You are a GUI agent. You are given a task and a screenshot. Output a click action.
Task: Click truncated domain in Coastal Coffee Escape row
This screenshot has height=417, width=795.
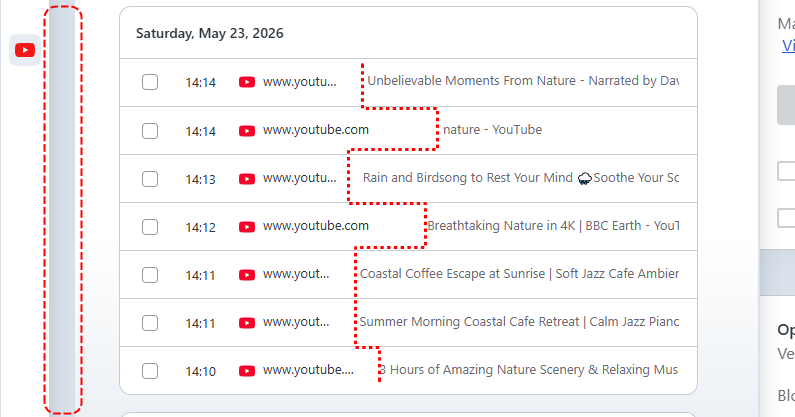296,274
